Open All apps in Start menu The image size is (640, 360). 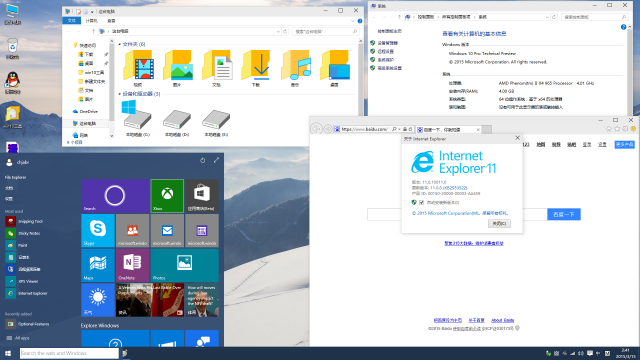point(18,338)
